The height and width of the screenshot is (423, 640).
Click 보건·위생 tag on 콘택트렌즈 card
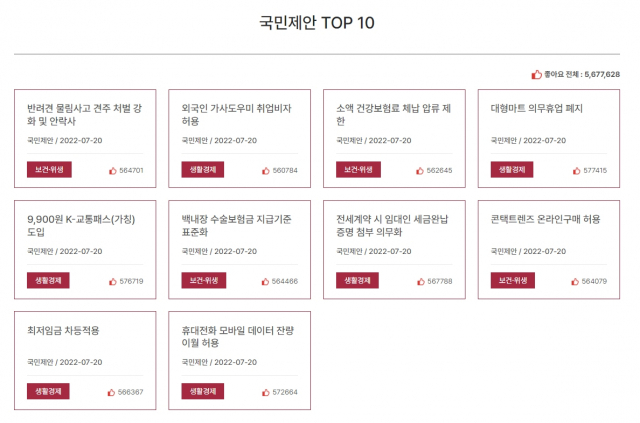[513, 281]
